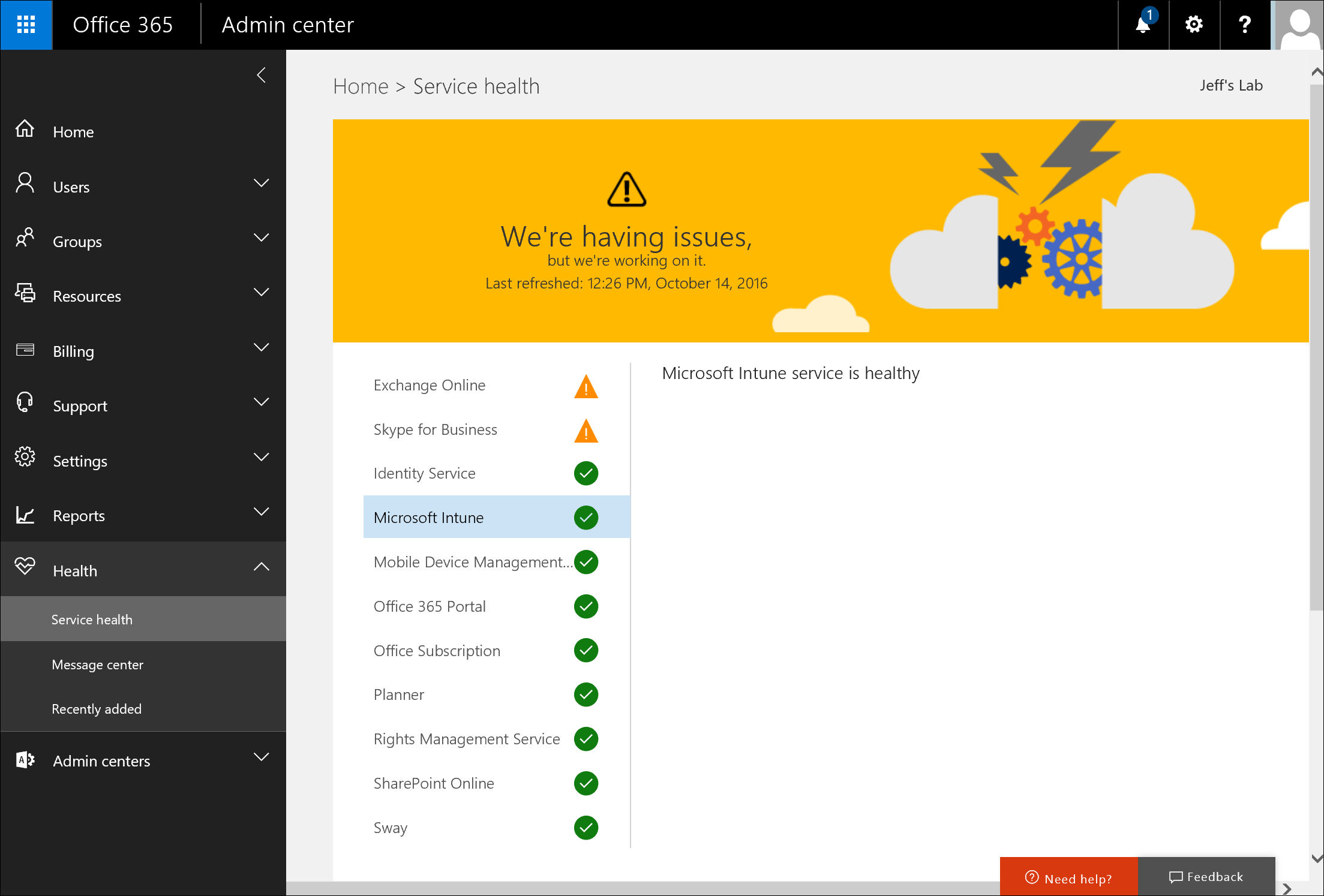Click the Home house icon in sidebar
The width and height of the screenshot is (1324, 896).
click(25, 128)
